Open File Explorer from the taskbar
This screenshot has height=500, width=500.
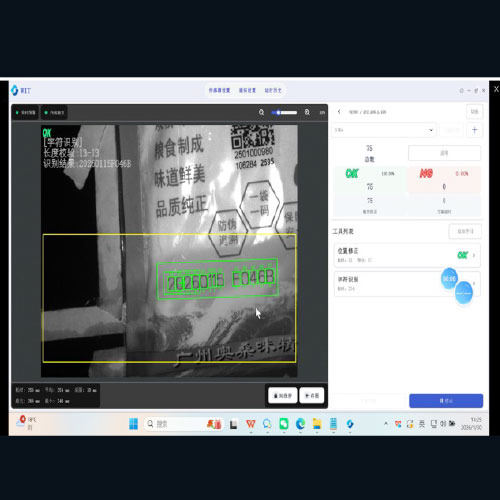317,424
